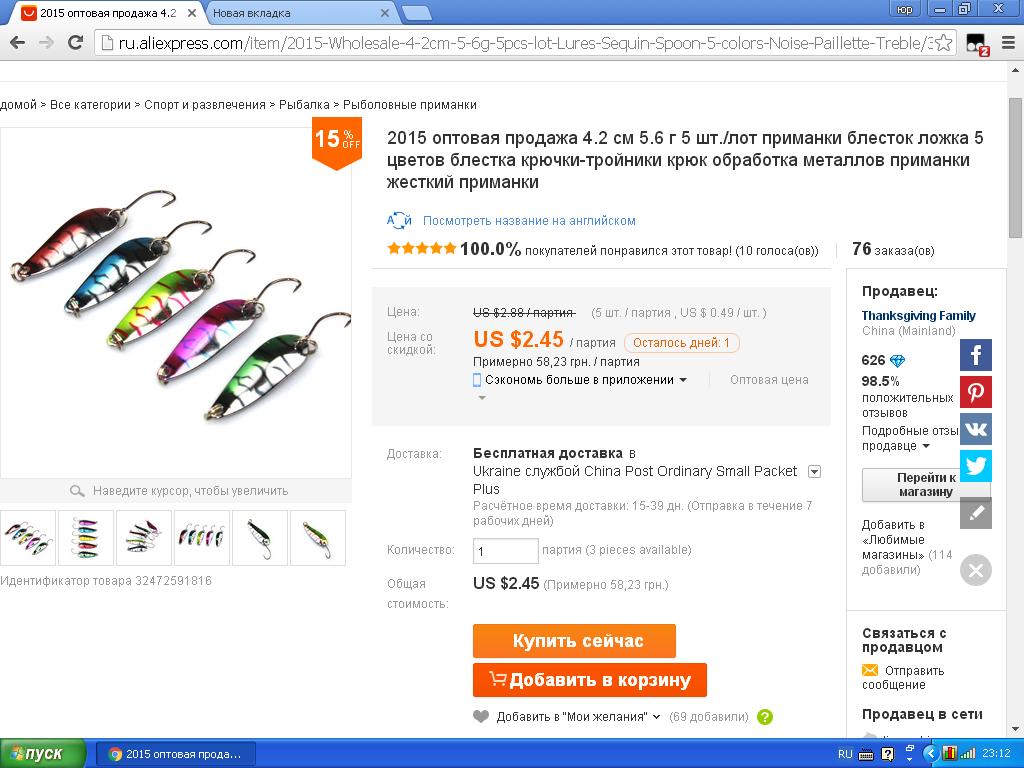Open the Thanksgiving Family seller link
The image size is (1024, 768).
coord(918,316)
